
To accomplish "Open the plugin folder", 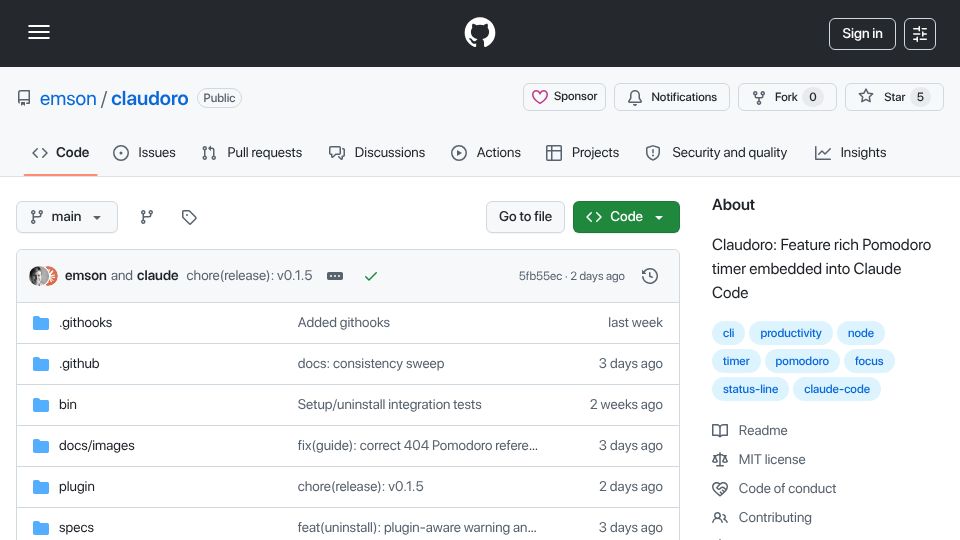I will tap(77, 487).
